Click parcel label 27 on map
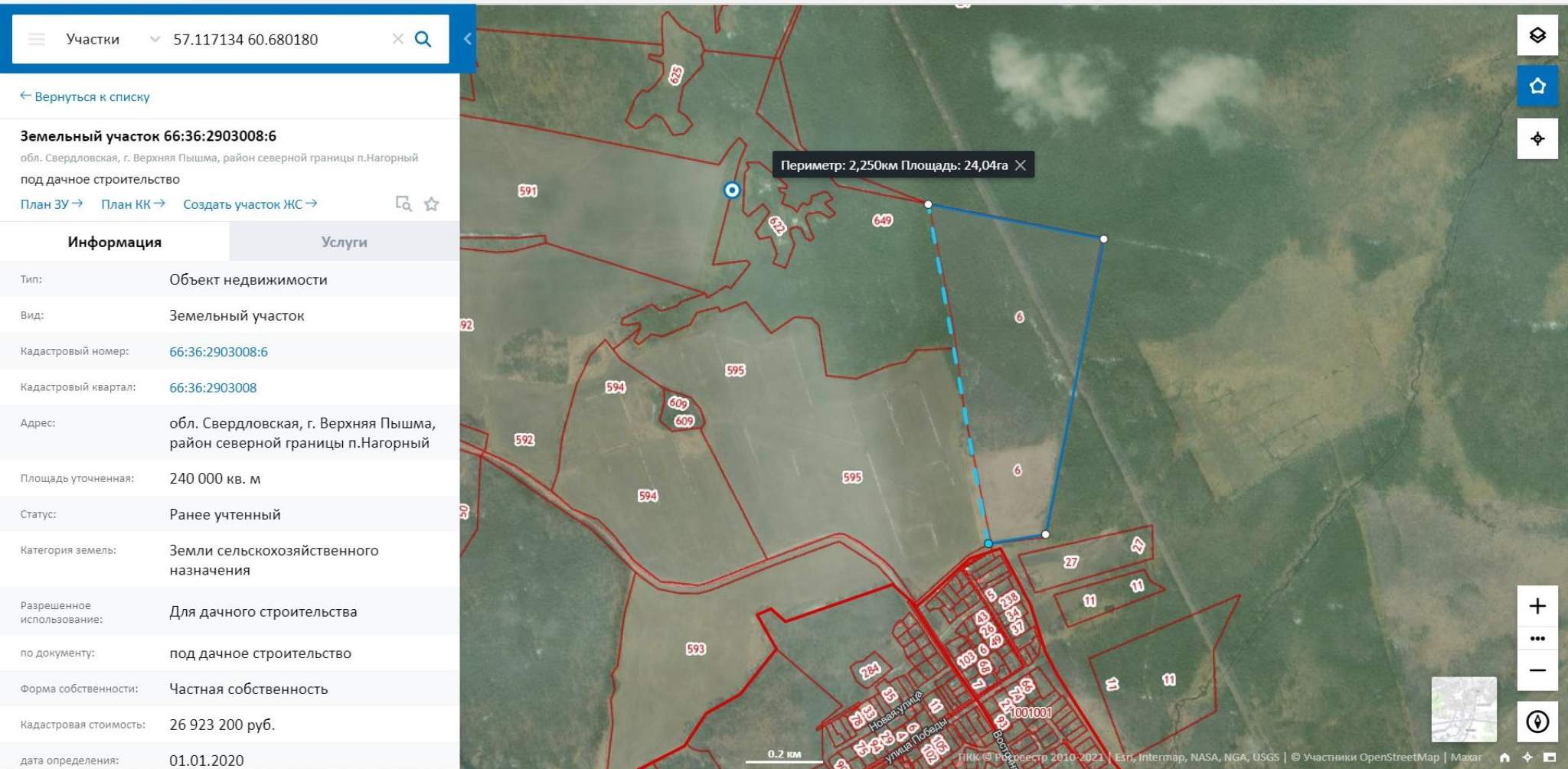Viewport: 1568px width, 769px height. (x=1070, y=562)
